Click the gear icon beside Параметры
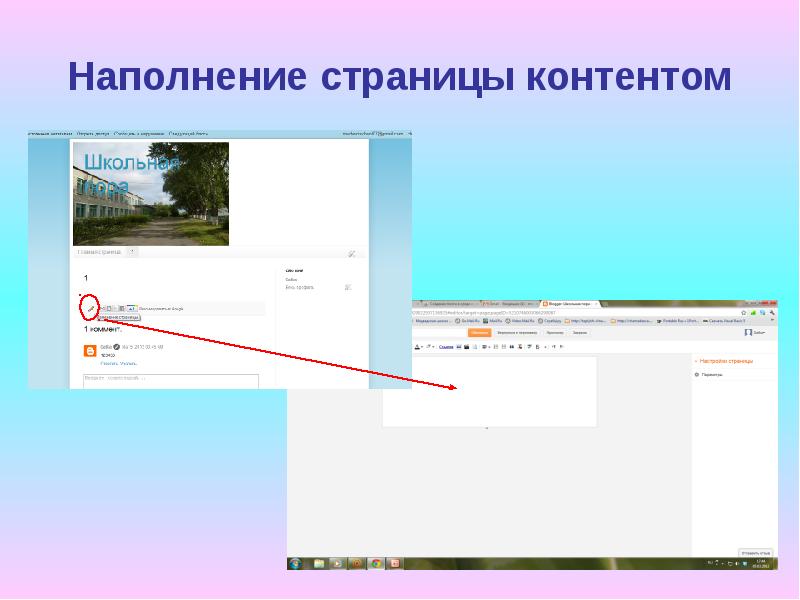This screenshot has width=800, height=600. 696,374
